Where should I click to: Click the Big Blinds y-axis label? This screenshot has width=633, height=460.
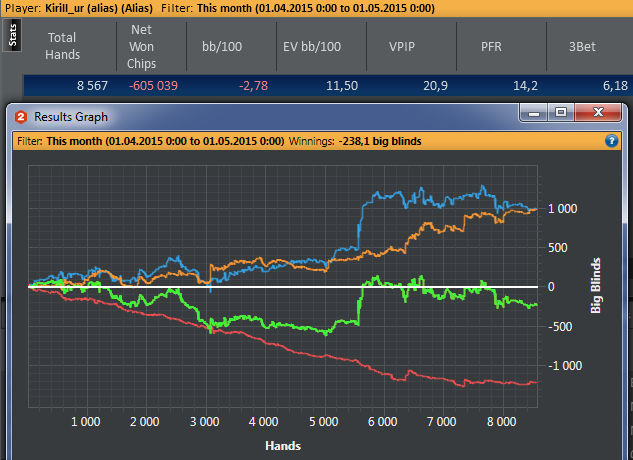click(x=595, y=286)
